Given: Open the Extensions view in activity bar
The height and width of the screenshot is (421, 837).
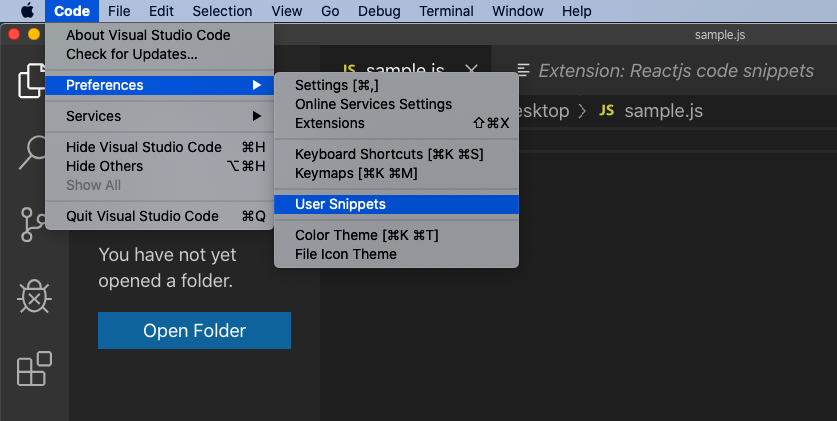Looking at the screenshot, I should pos(34,369).
